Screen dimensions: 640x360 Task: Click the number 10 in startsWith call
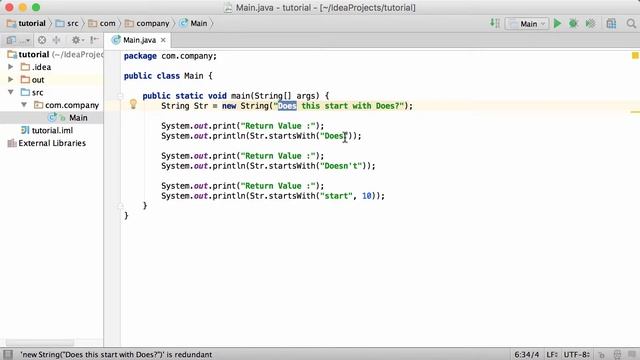pos(367,196)
